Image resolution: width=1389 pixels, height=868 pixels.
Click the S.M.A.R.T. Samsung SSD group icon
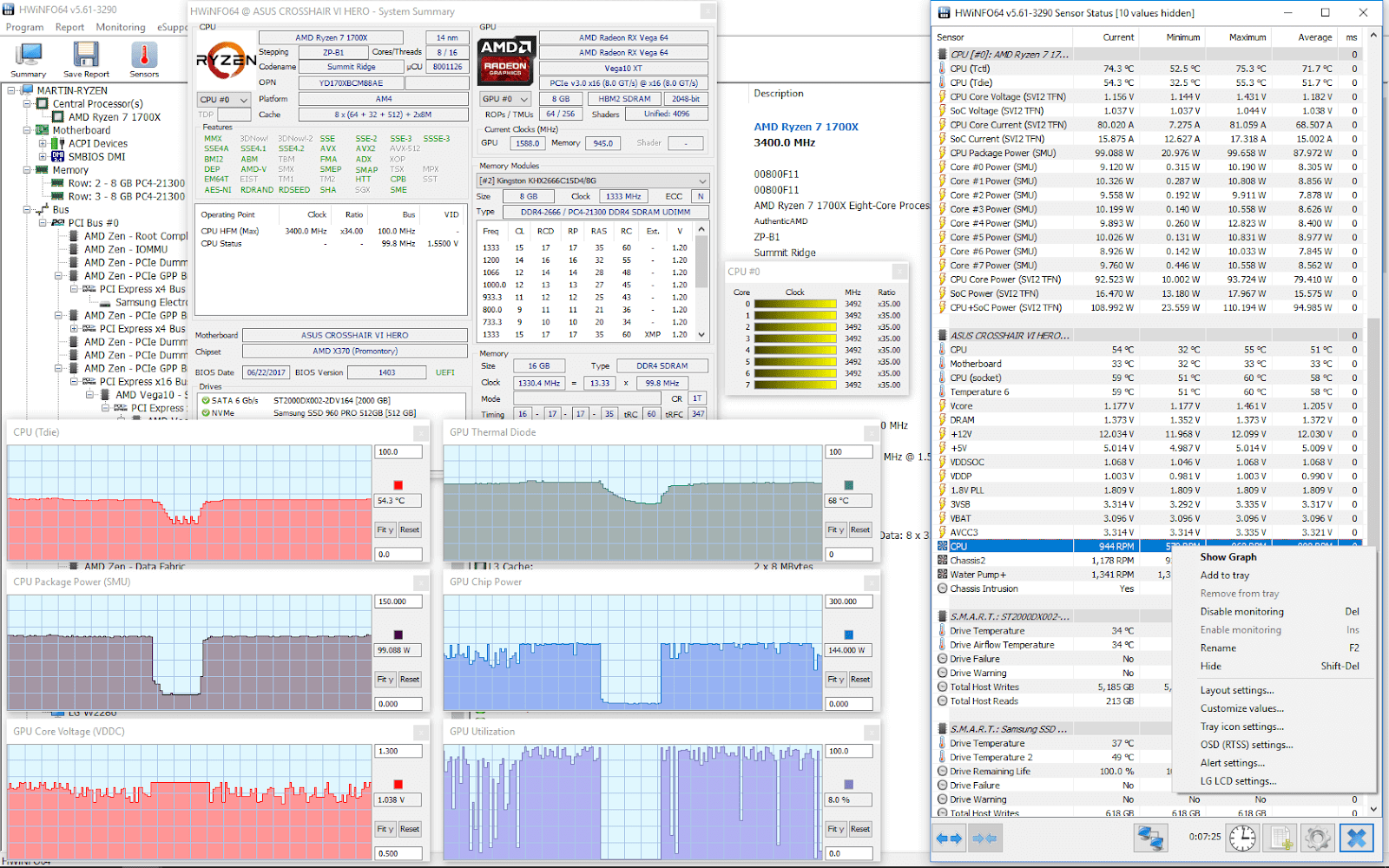(x=943, y=729)
